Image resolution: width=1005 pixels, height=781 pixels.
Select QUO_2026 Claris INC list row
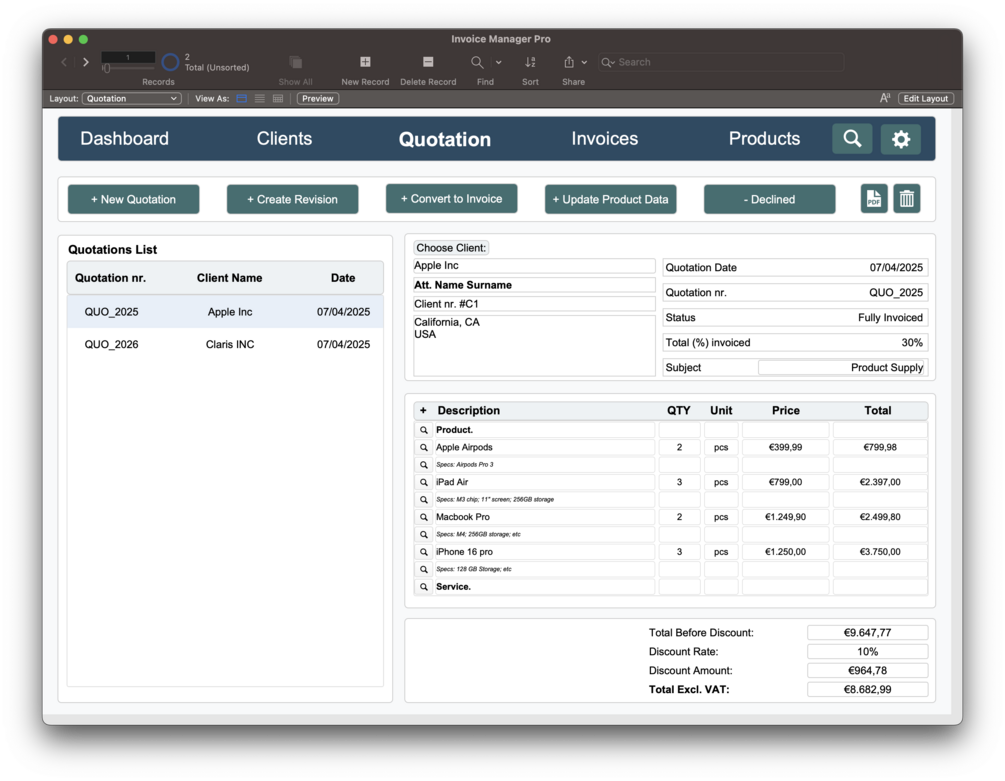pos(226,345)
